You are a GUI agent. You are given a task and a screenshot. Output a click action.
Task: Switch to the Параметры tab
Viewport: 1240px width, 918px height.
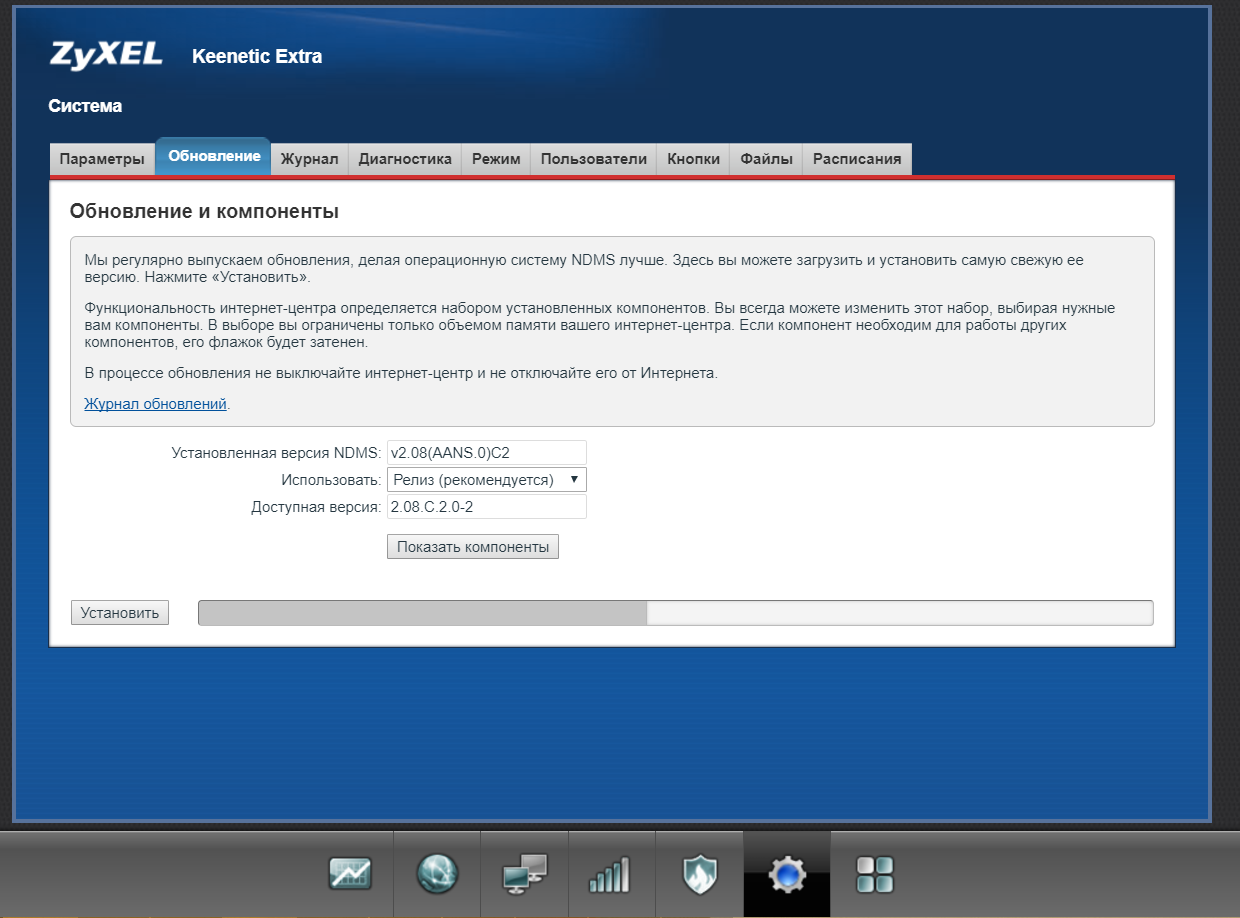click(x=101, y=158)
